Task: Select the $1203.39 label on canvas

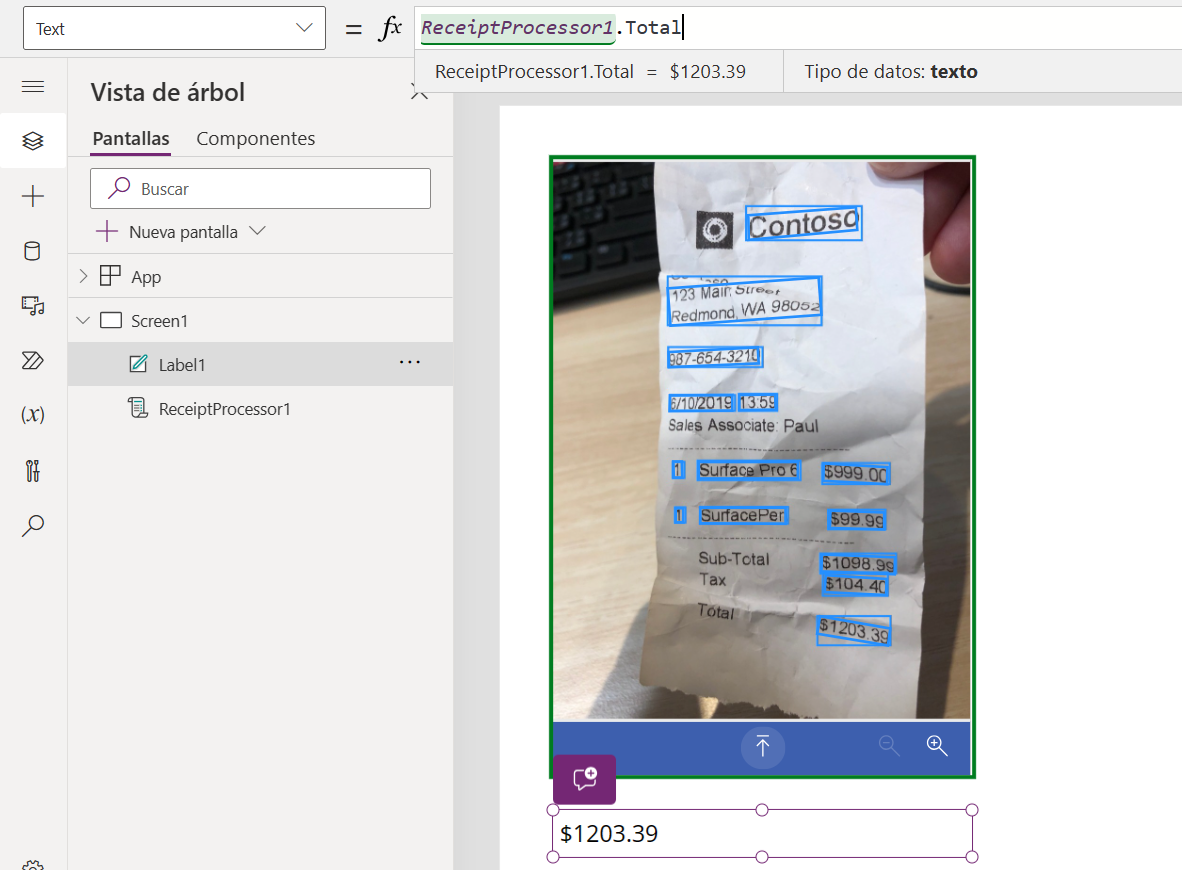Action: pyautogui.click(x=762, y=833)
